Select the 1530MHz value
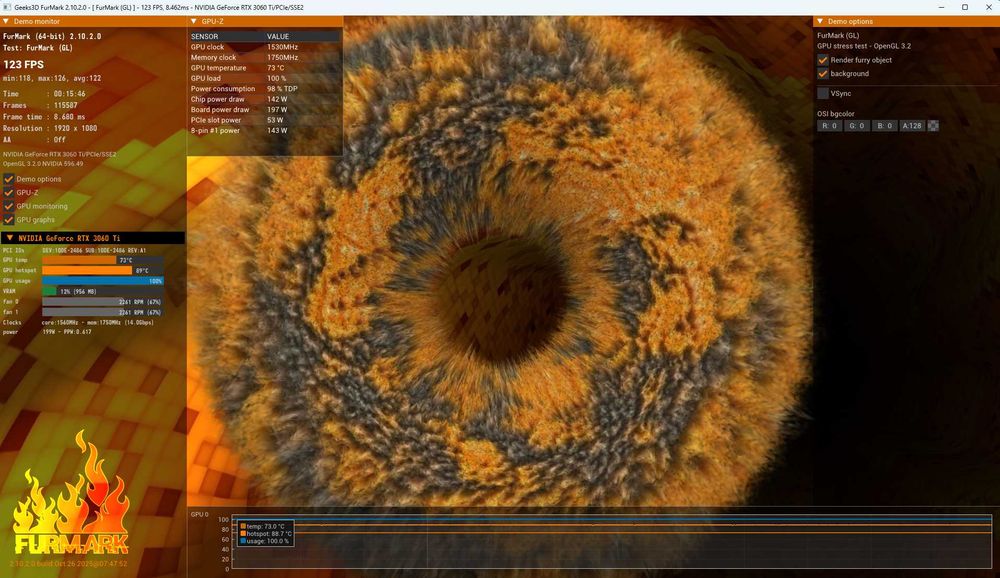The width and height of the screenshot is (1000, 578). point(282,47)
